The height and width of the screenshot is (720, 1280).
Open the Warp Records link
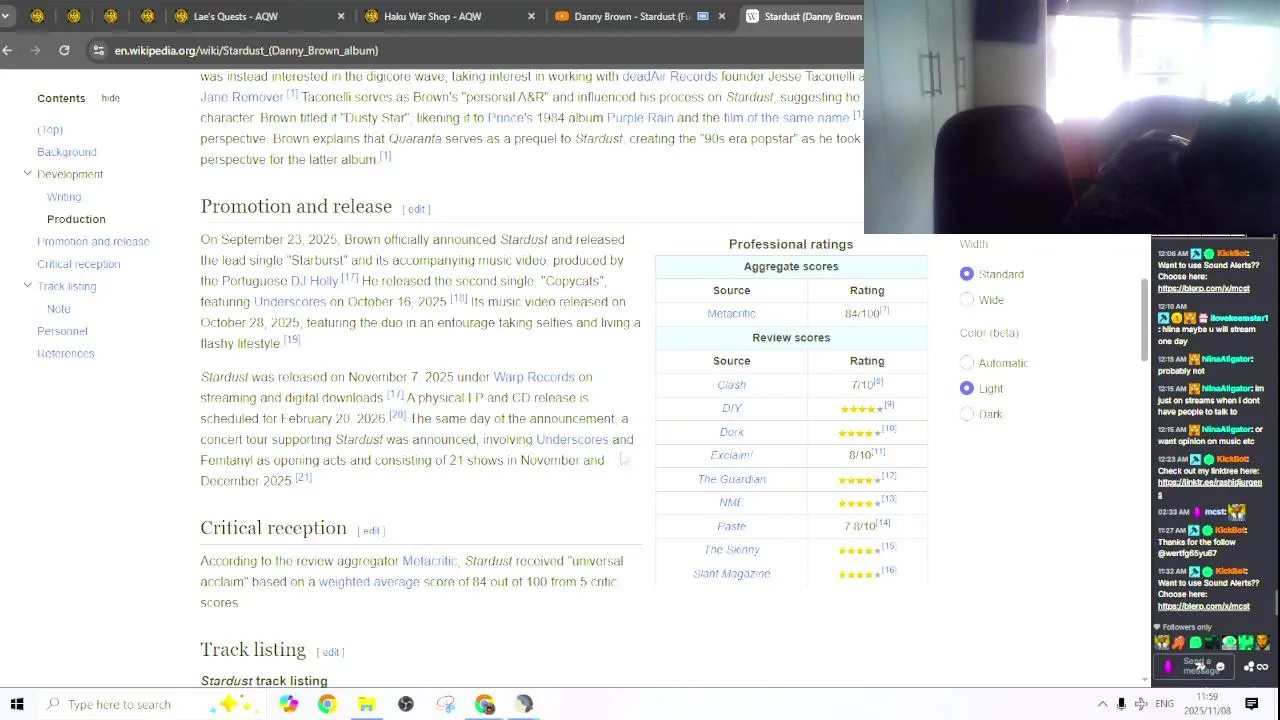pos(534,377)
